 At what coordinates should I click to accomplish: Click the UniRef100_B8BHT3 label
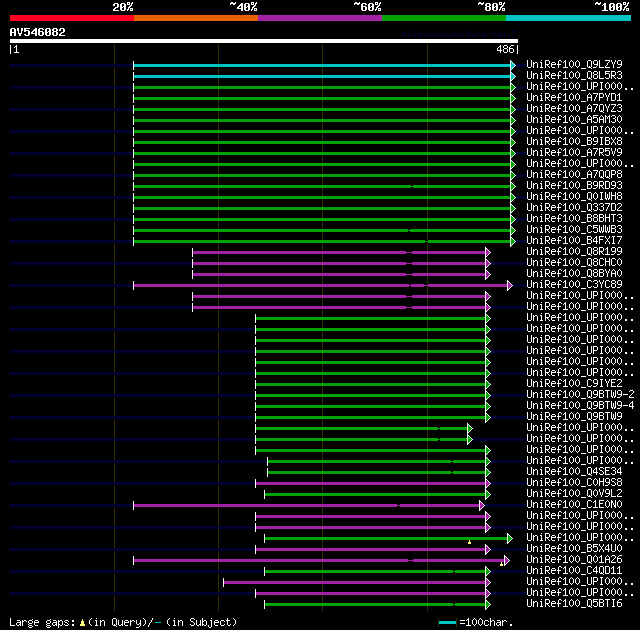[574, 219]
